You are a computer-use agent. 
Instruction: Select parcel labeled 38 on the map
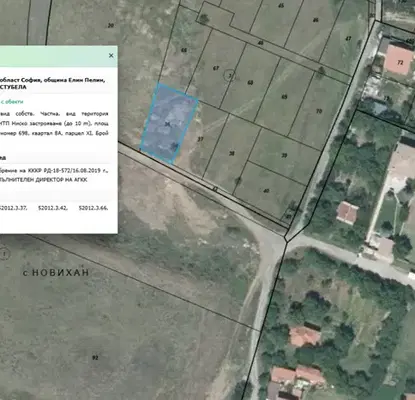[232, 153]
